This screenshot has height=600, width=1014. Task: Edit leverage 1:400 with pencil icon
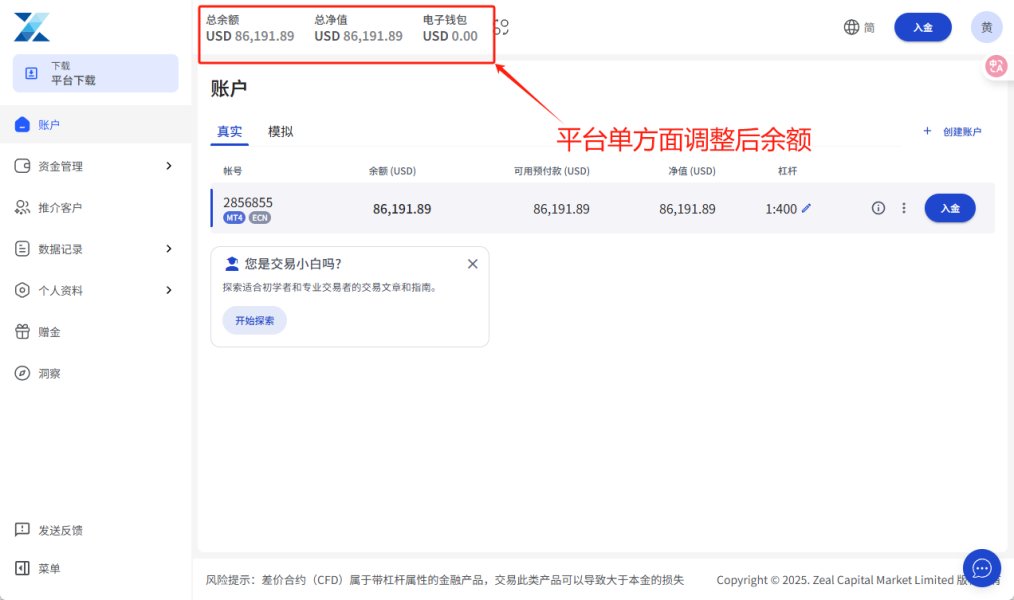[x=806, y=208]
